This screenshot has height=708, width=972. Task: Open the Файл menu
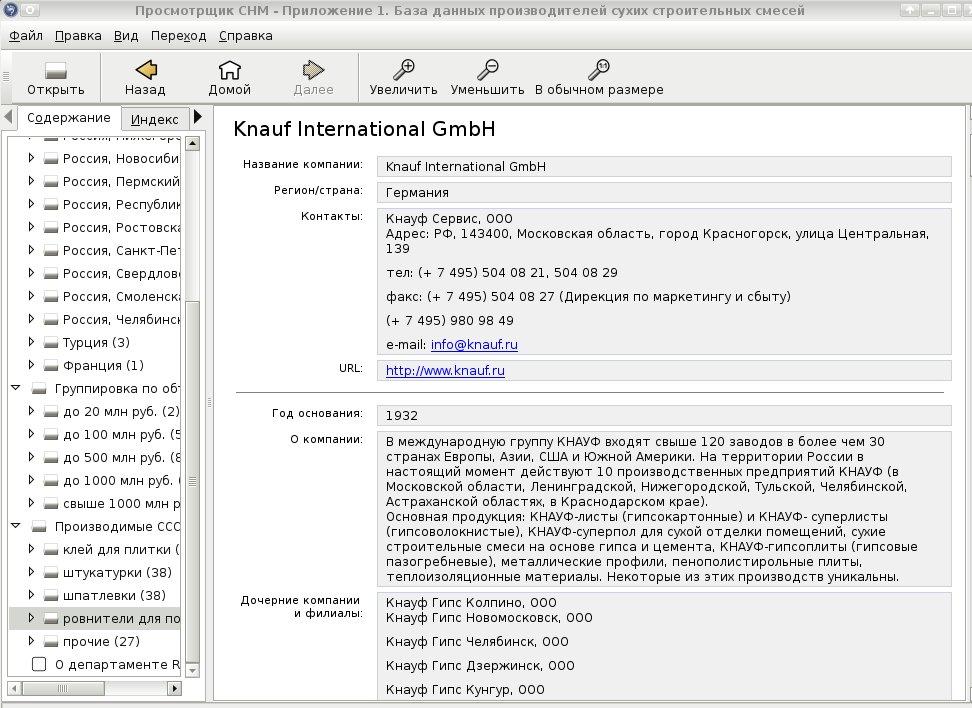pos(25,36)
